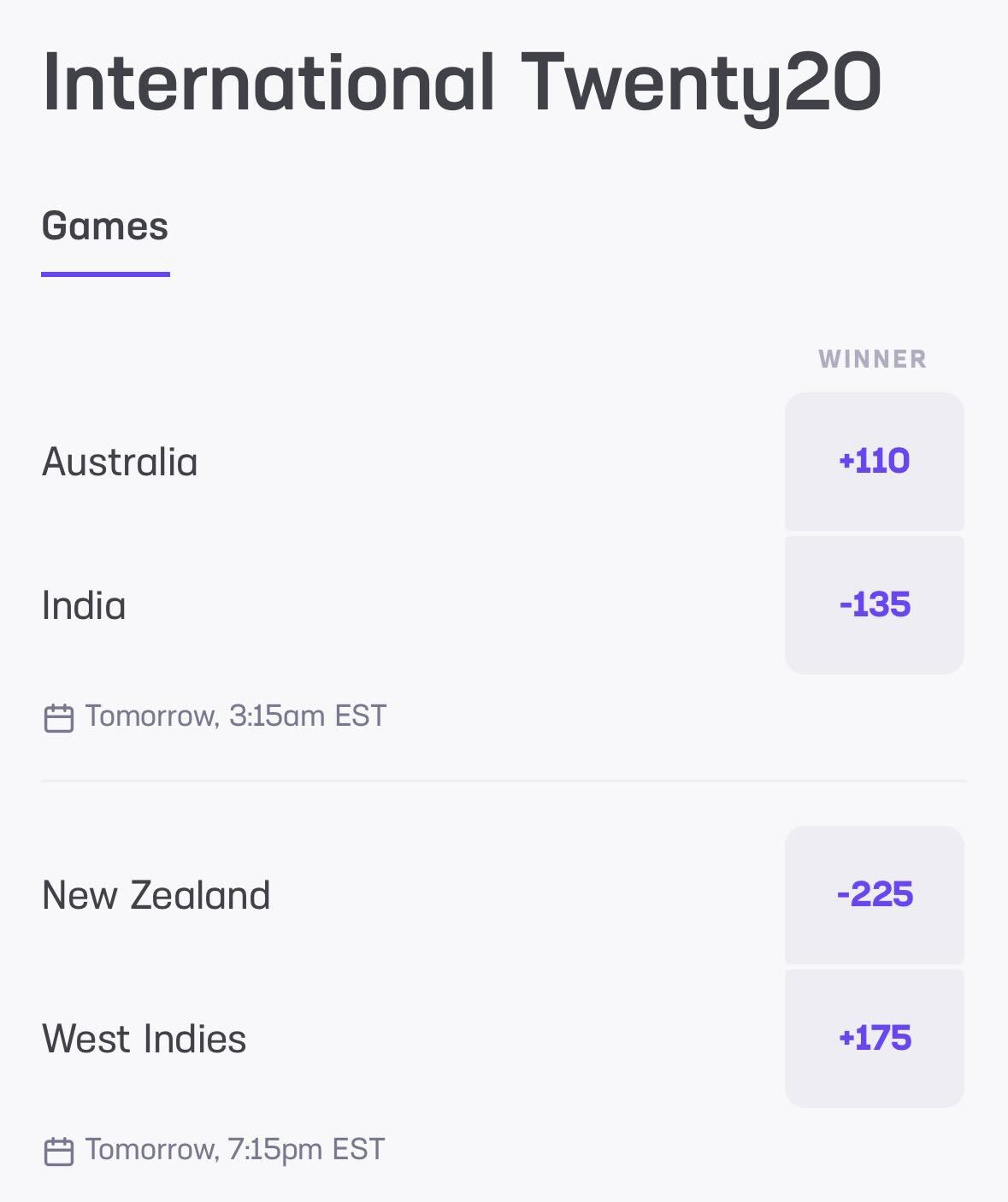Choose West Indies +175 odds

click(874, 1039)
